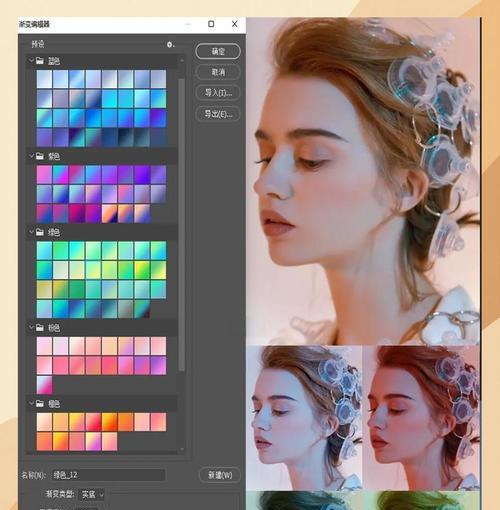Select the first gradient swatch in 蓝色 group

pos(44,79)
